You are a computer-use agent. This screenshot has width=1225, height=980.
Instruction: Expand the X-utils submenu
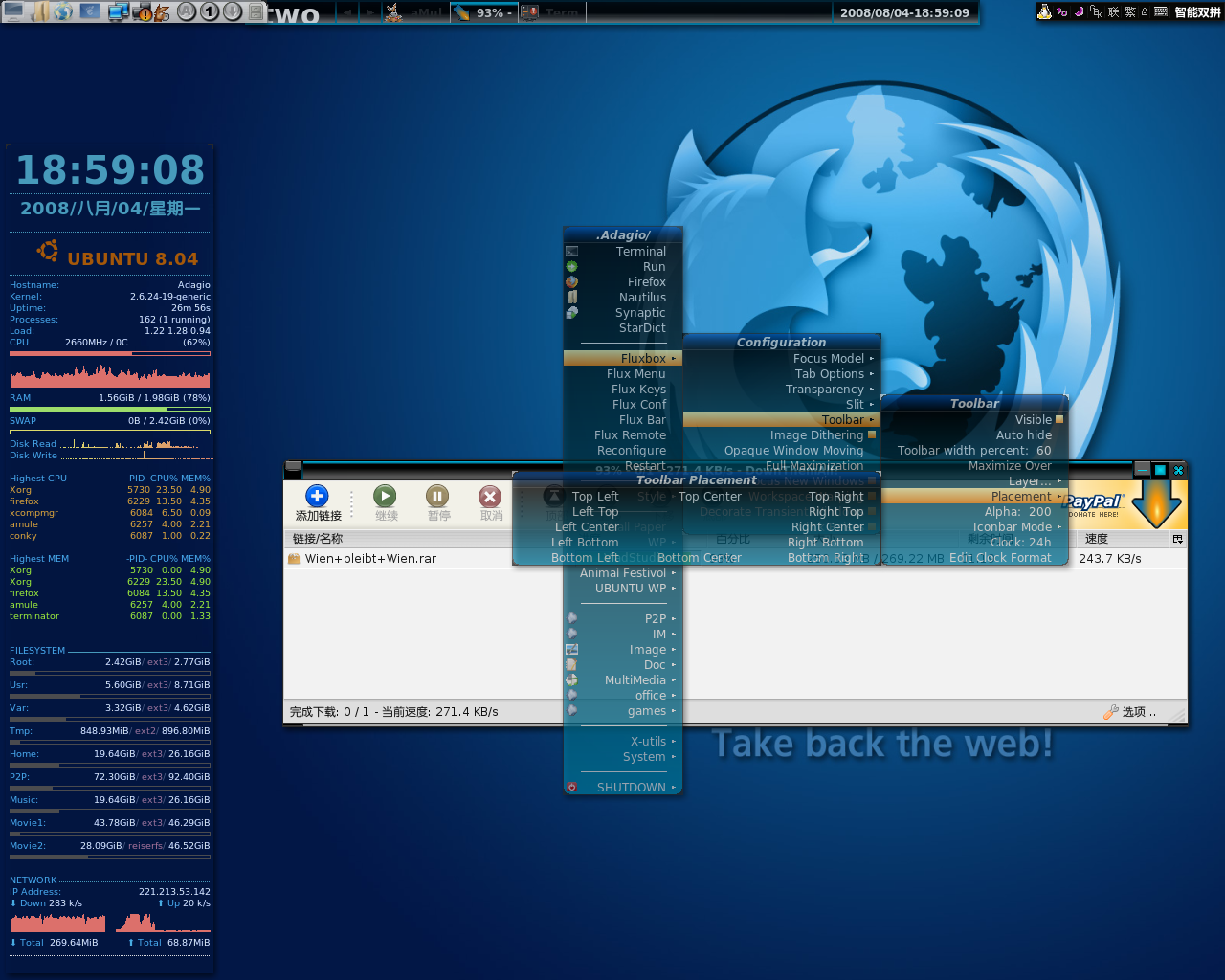pos(623,741)
